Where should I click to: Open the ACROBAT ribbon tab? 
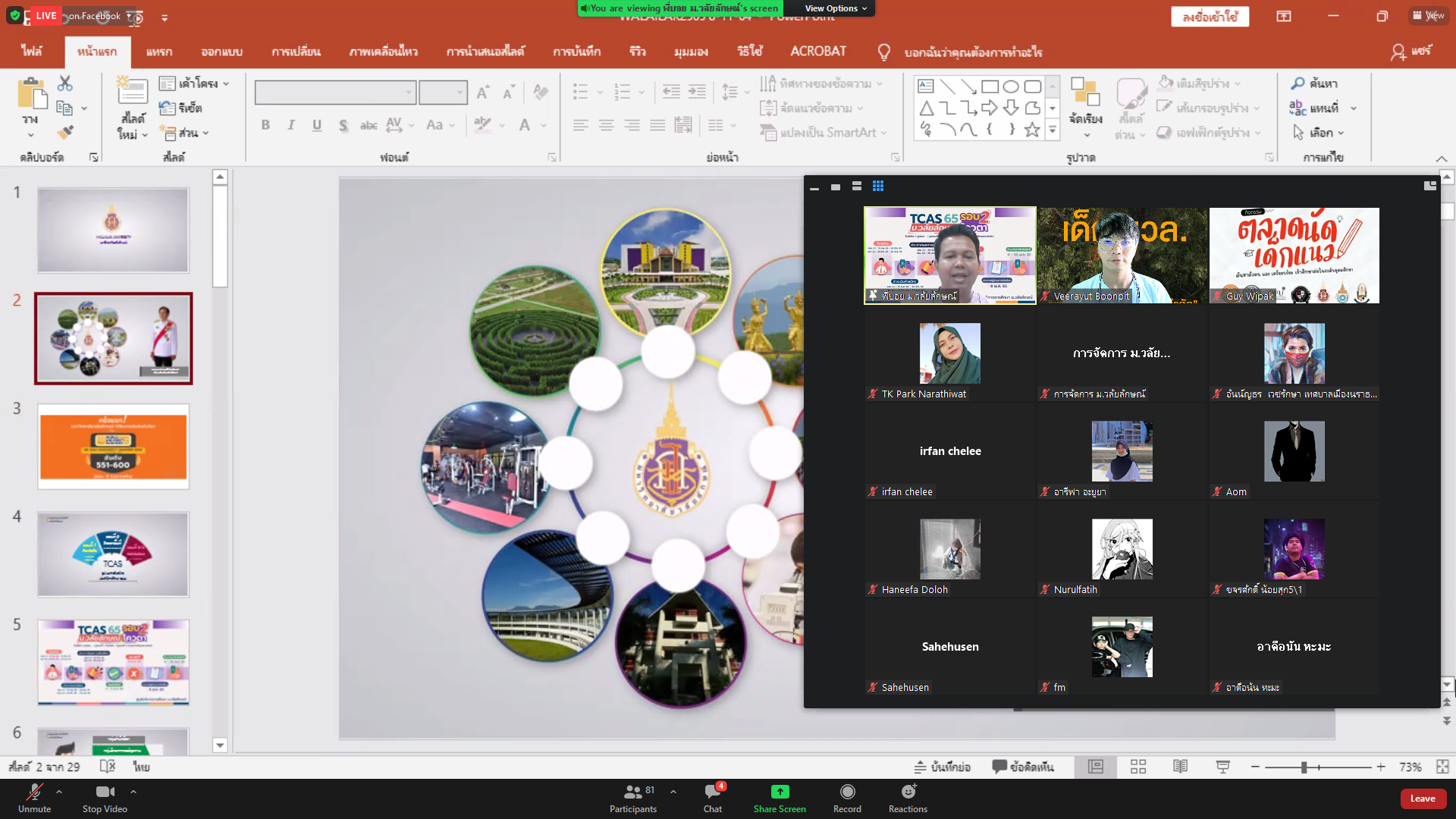(817, 52)
